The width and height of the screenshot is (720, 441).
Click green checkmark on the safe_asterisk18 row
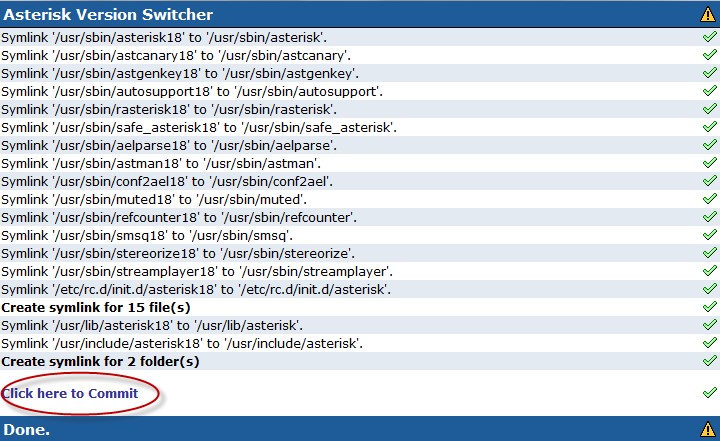(710, 126)
